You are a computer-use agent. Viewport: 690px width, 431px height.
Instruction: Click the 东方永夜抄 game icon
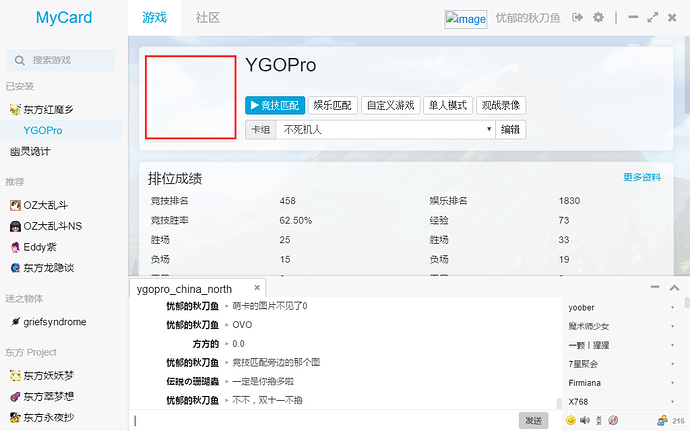pyautogui.click(x=15, y=417)
